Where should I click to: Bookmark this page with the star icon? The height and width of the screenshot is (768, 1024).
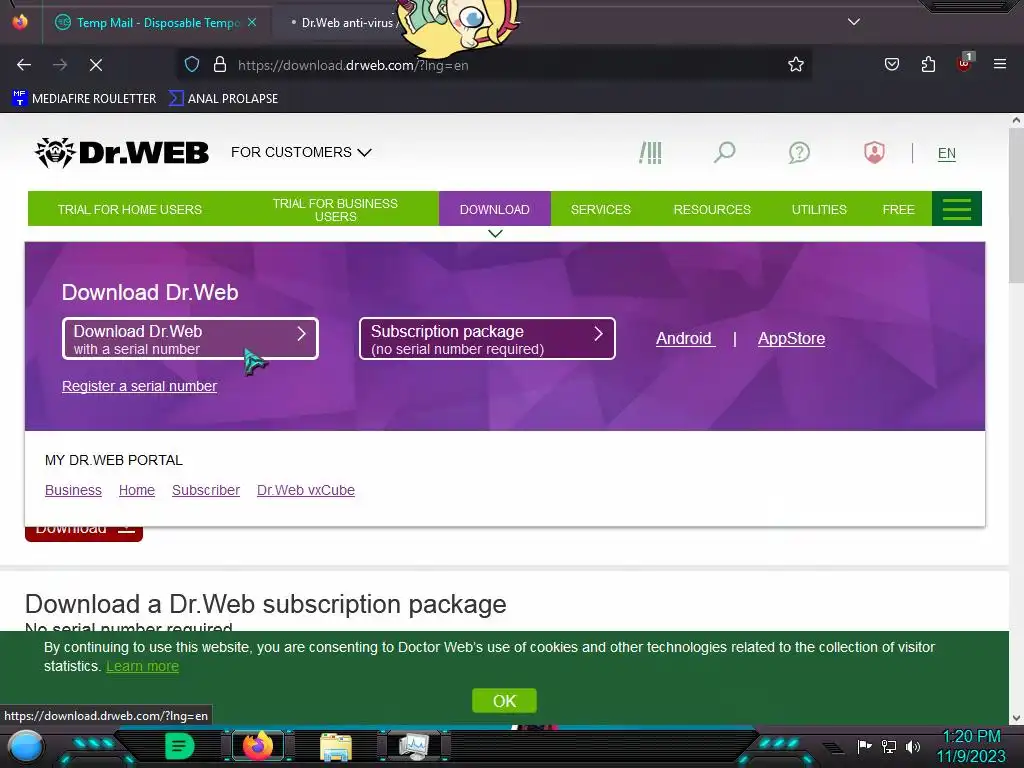(x=795, y=65)
